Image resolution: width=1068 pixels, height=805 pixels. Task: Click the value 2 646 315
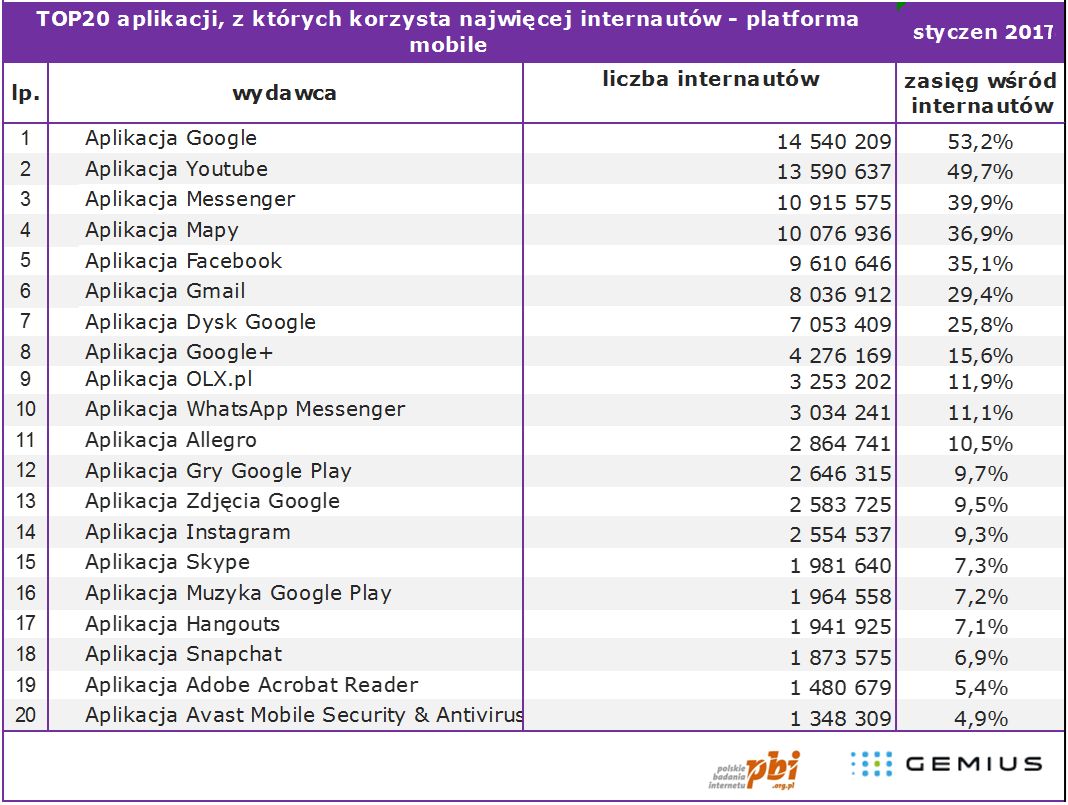pyautogui.click(x=840, y=474)
